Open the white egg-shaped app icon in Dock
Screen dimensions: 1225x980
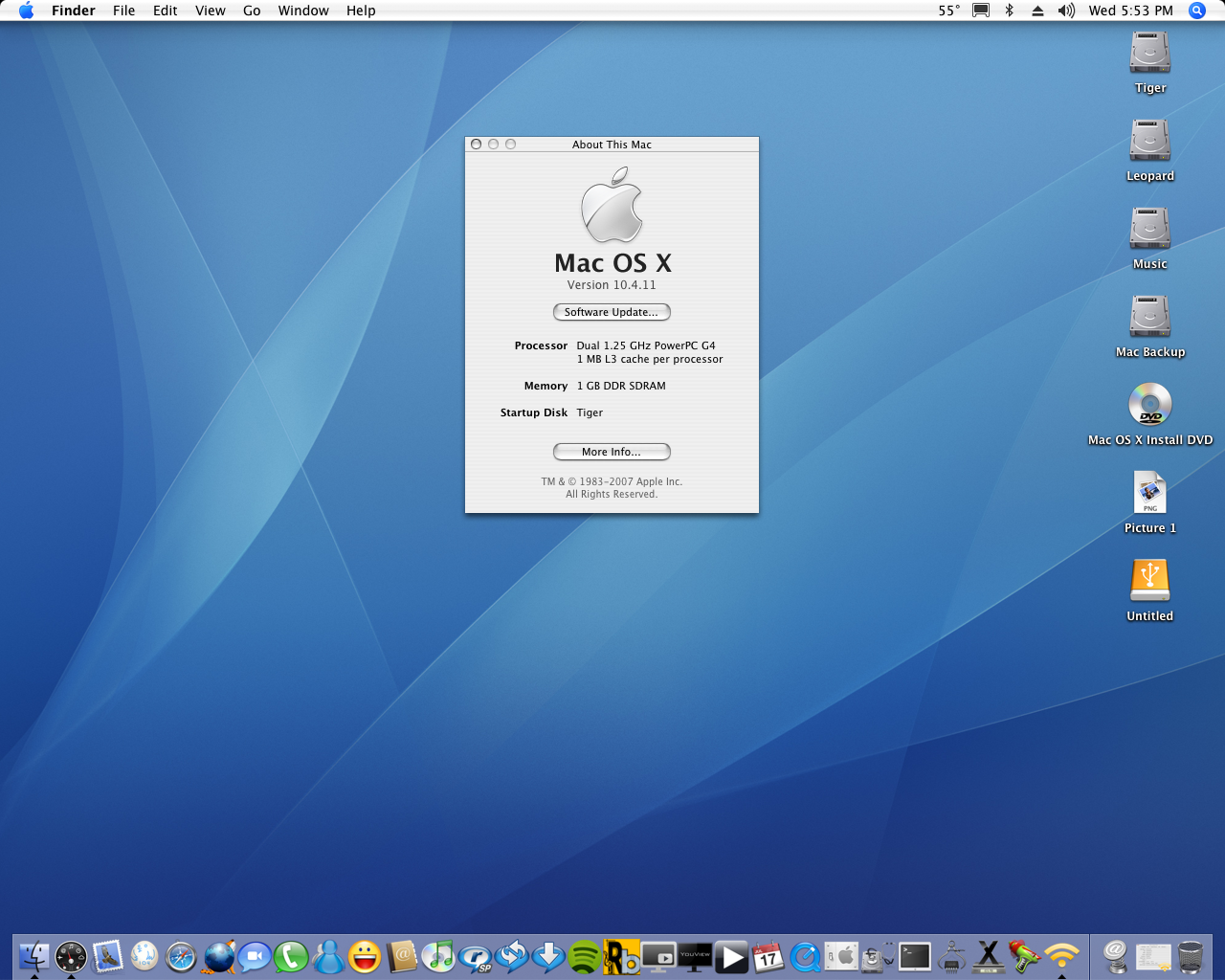pyautogui.click(x=145, y=956)
